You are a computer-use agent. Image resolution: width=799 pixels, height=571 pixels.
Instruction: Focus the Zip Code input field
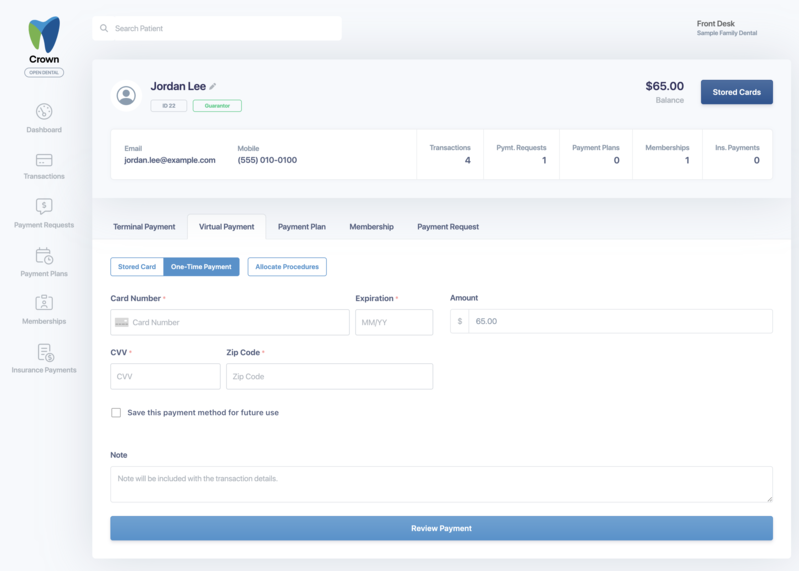pos(330,376)
